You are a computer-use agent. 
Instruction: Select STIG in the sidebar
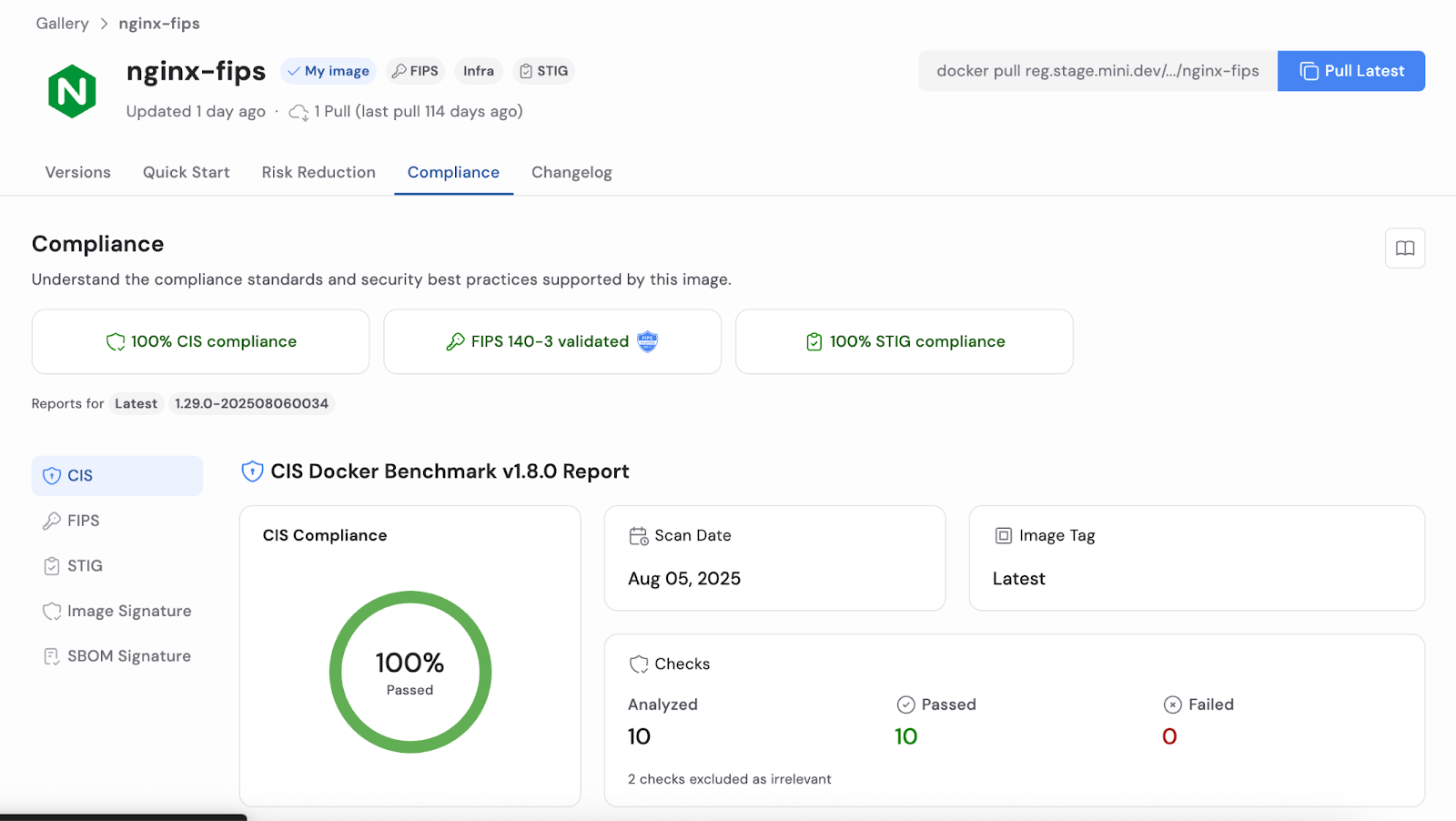[117, 566]
